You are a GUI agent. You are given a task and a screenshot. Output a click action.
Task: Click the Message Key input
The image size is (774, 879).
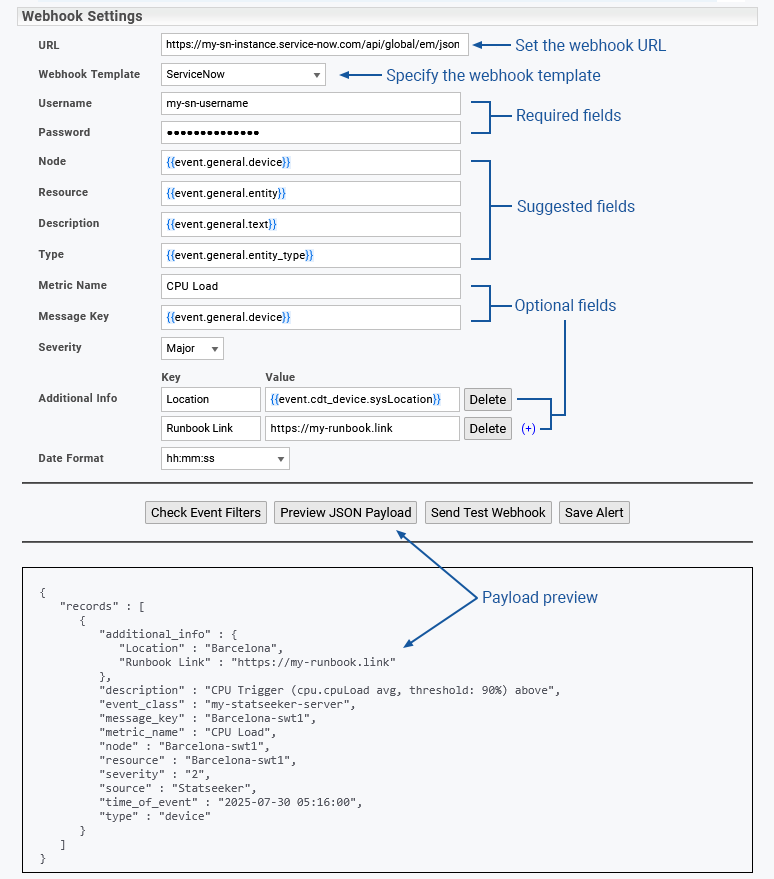tap(310, 317)
